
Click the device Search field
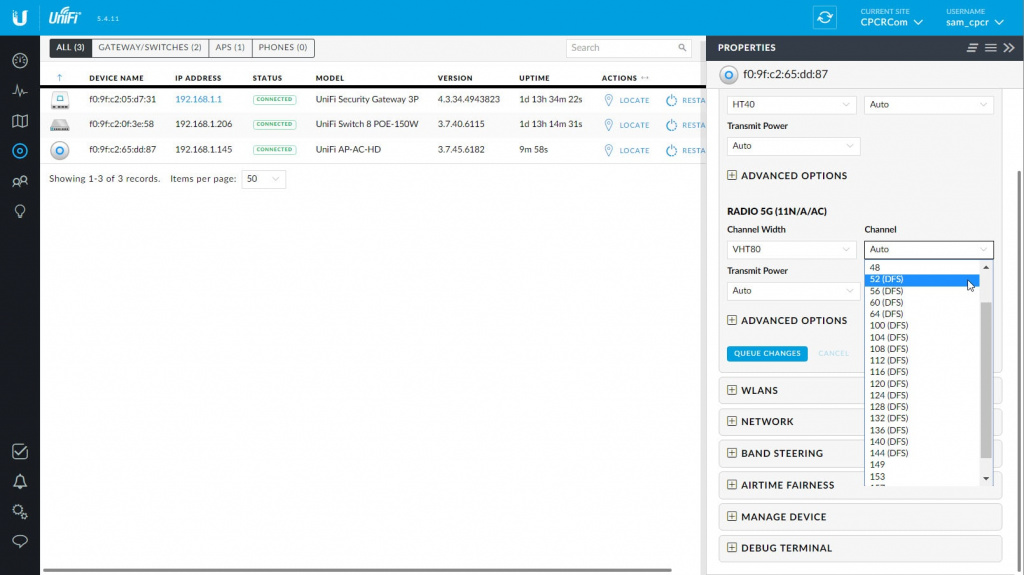(x=620, y=47)
